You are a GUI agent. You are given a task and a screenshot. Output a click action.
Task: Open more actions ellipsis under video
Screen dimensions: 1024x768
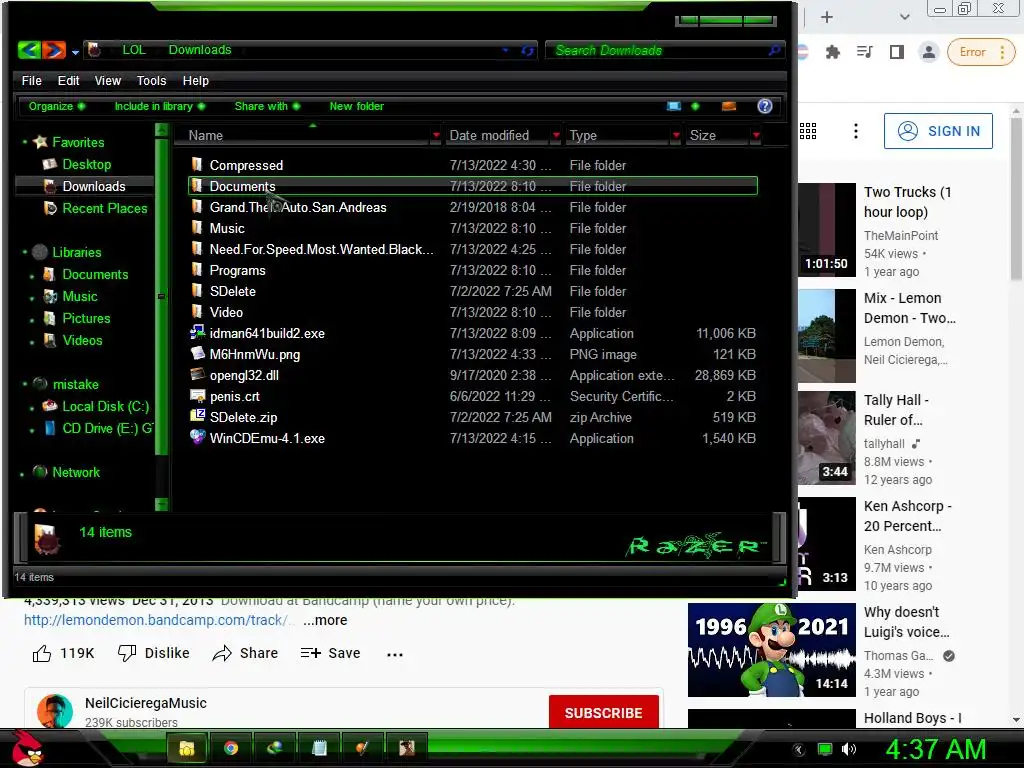(x=395, y=654)
